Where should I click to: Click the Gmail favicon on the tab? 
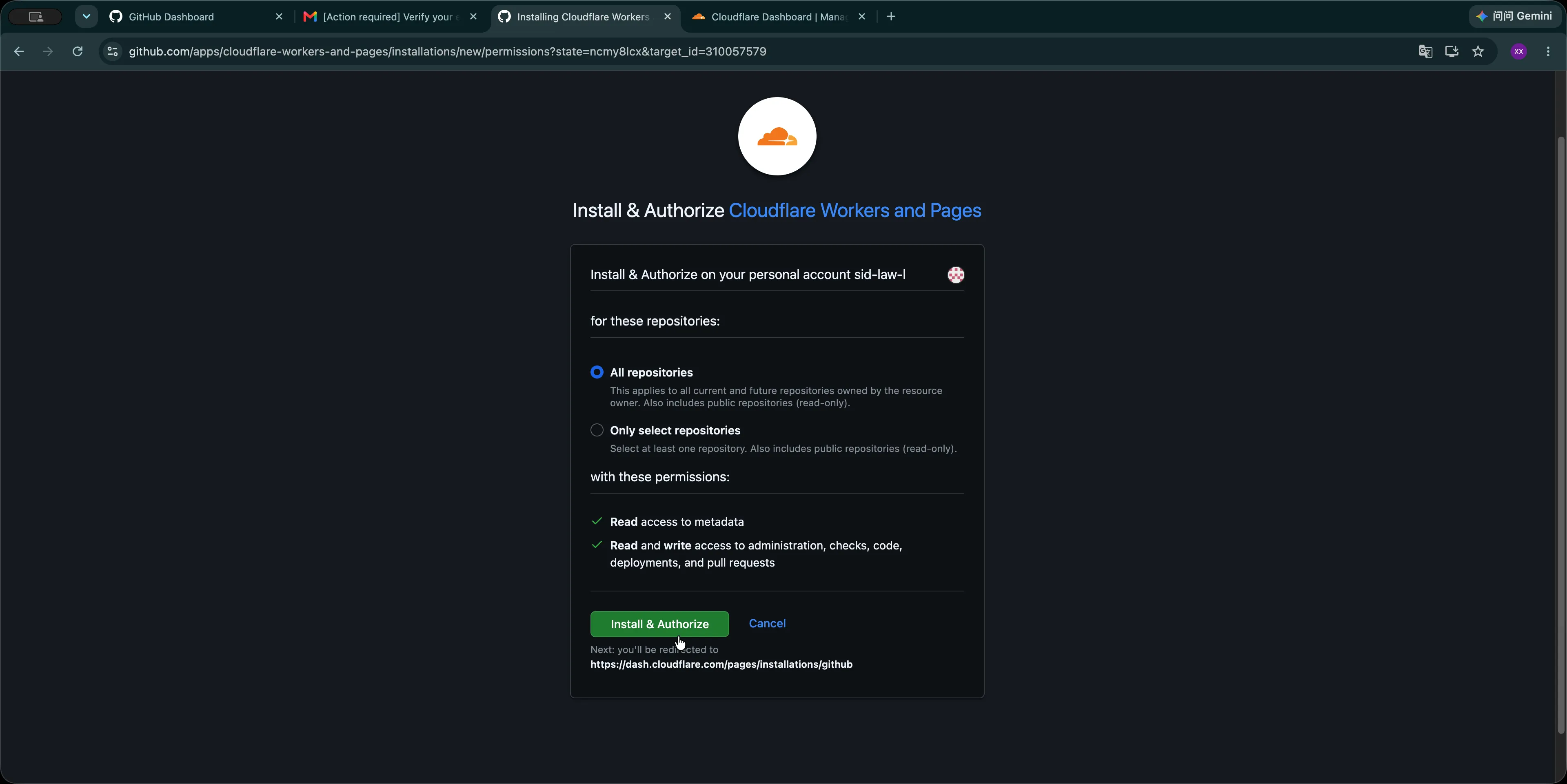tap(310, 16)
